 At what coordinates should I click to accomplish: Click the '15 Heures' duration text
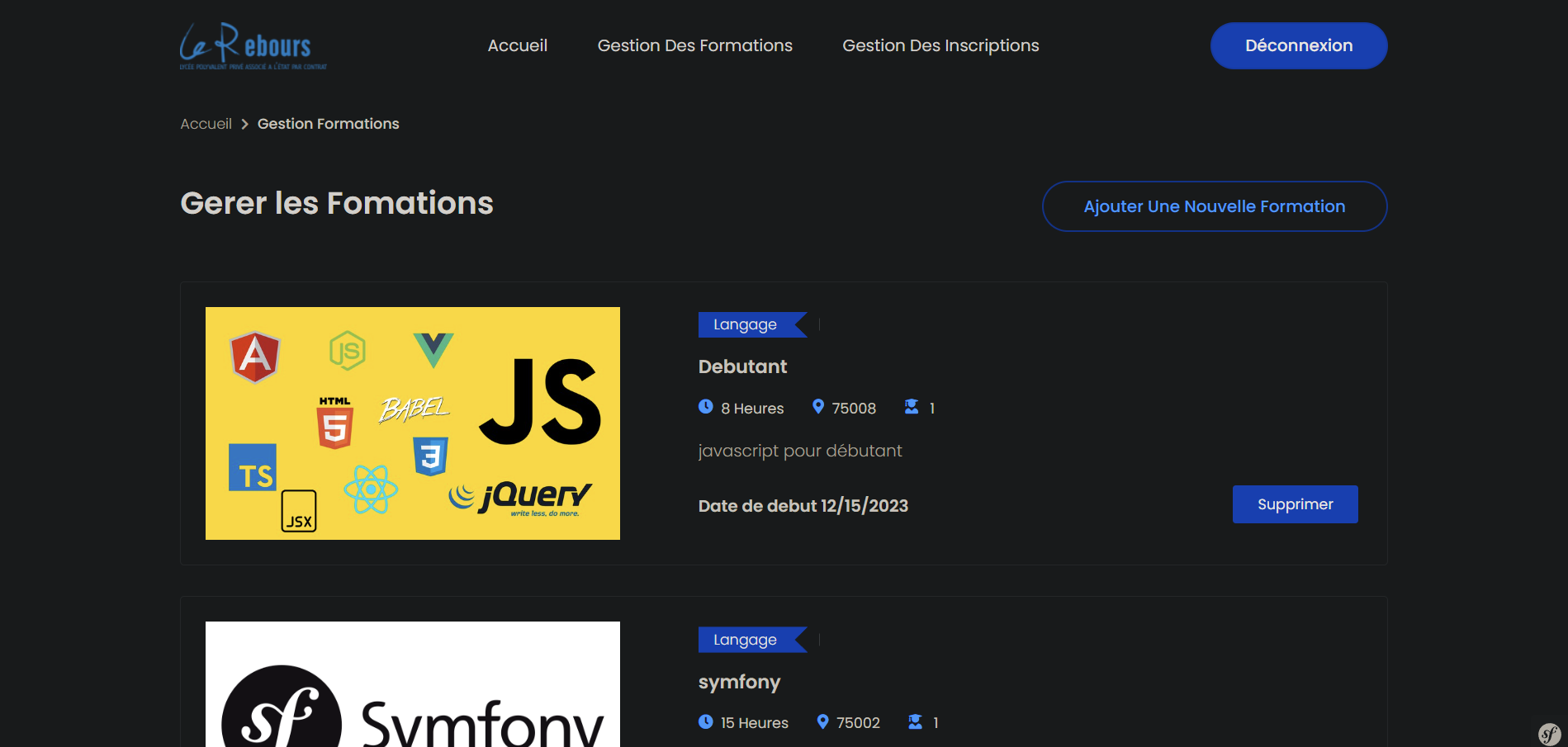point(755,723)
